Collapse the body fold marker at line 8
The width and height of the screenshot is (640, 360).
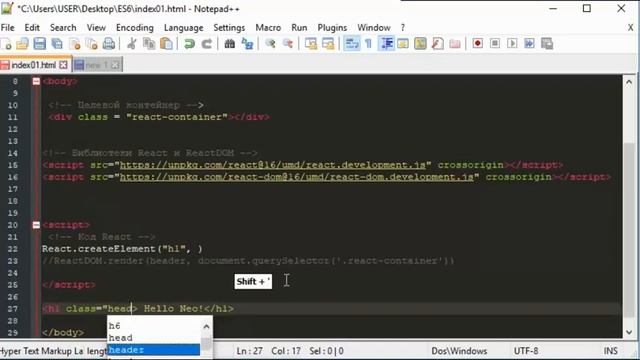36,81
